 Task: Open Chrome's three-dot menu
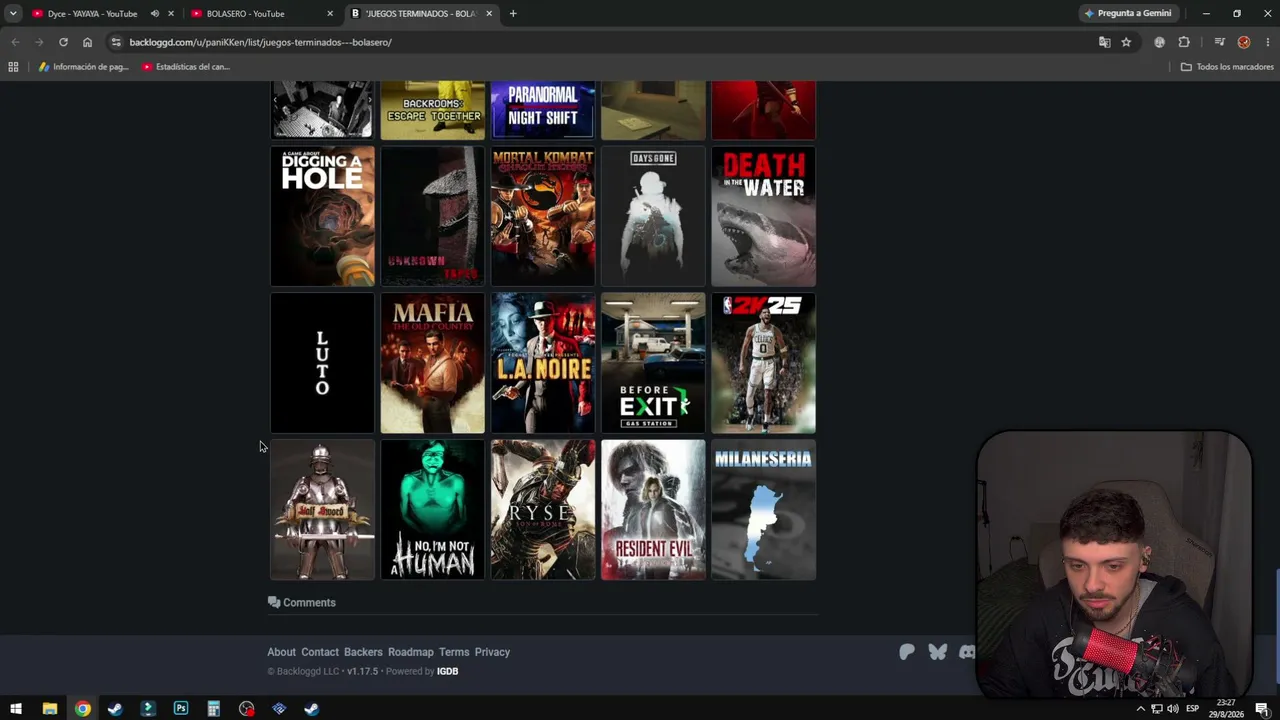(x=1268, y=42)
